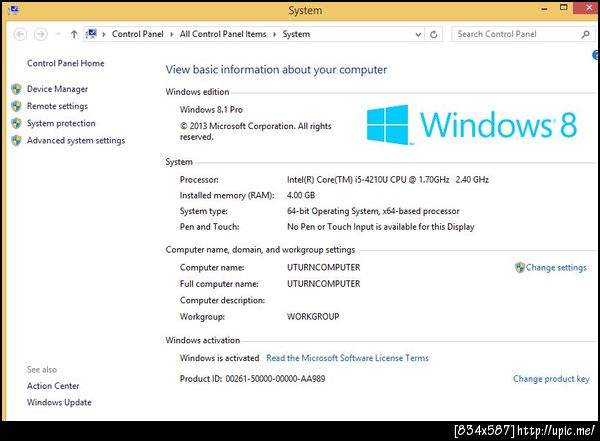Open Device Manager

click(x=57, y=89)
